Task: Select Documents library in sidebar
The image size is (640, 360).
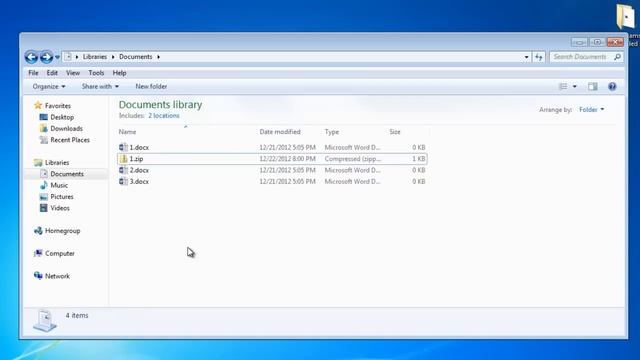Action: 67,174
